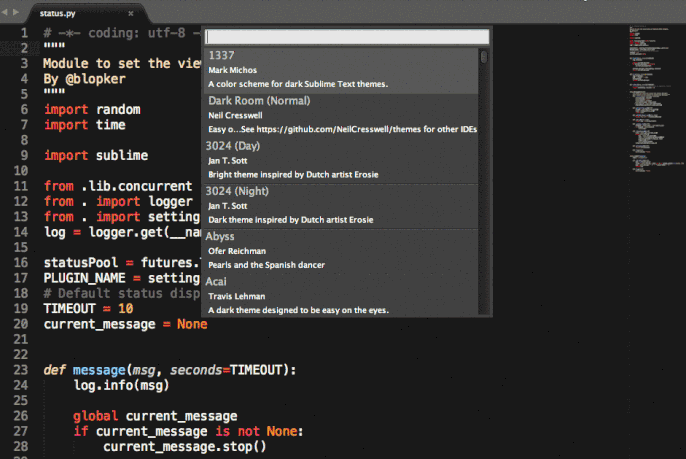Click the back navigation arrow in tab bar
This screenshot has width=686, height=459.
[4, 12]
